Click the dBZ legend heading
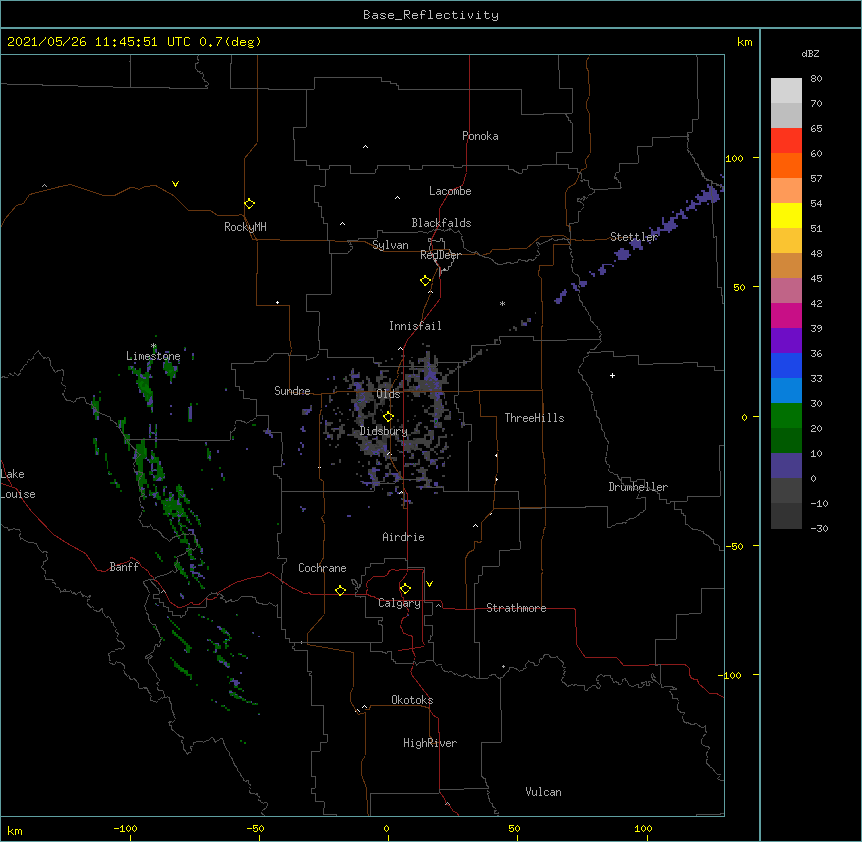862x842 pixels. pos(810,54)
